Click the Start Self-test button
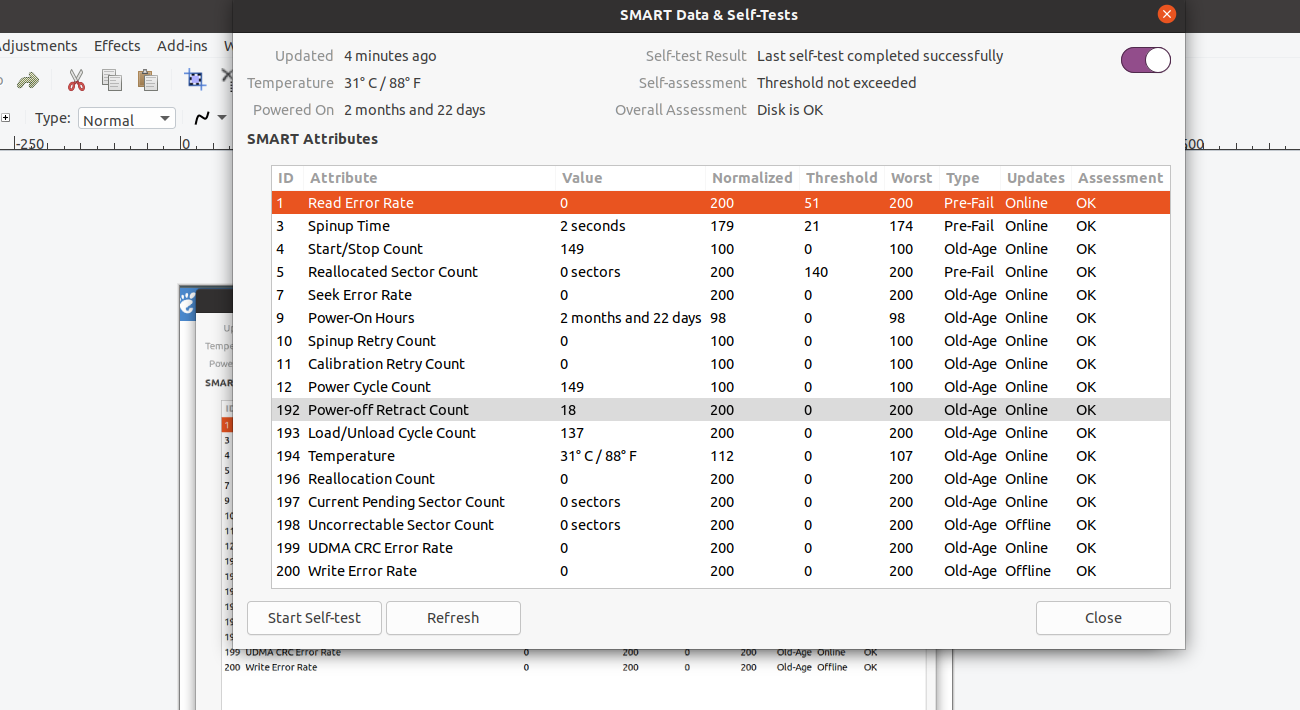 pos(314,618)
